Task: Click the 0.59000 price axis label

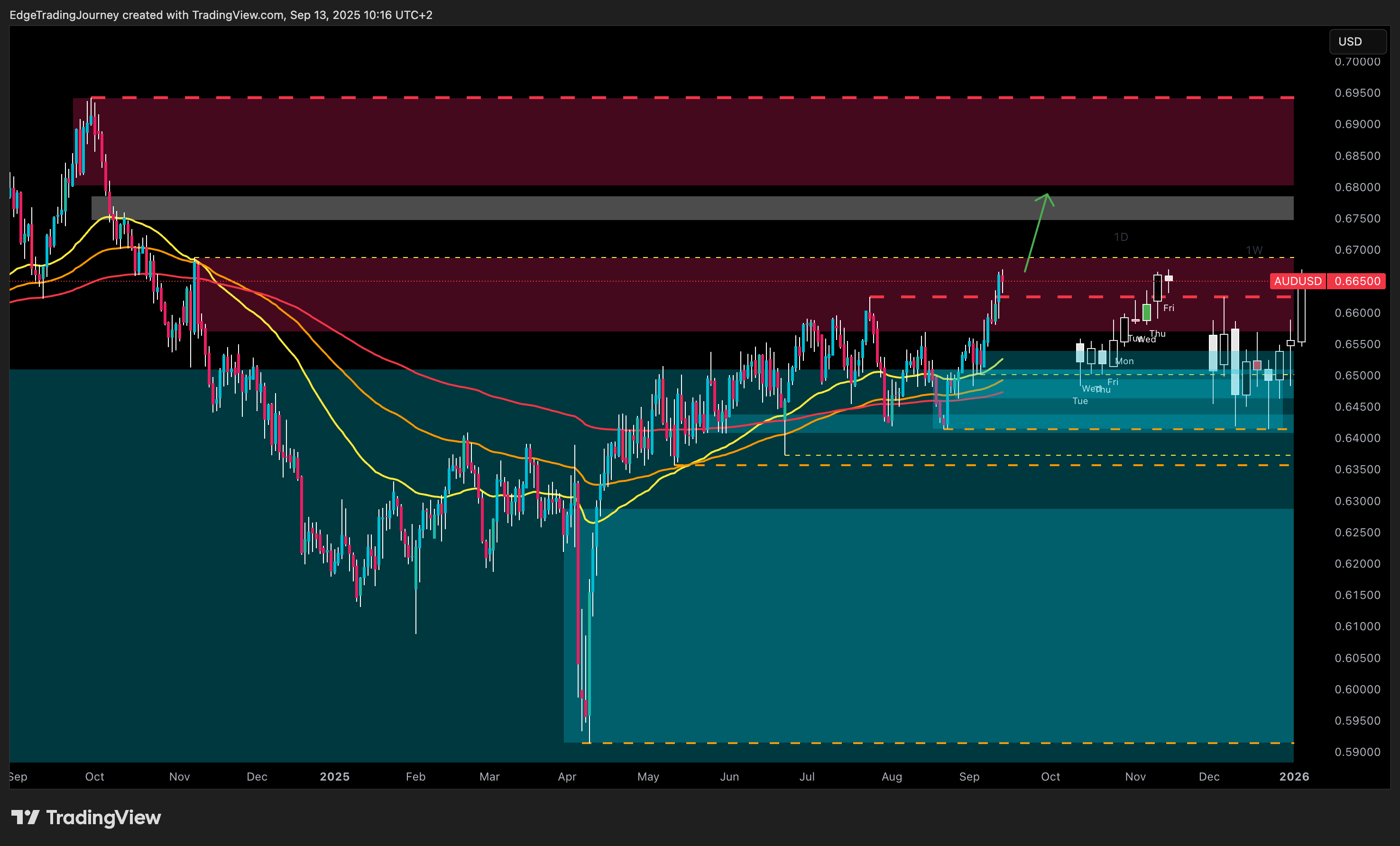Action: click(1357, 752)
